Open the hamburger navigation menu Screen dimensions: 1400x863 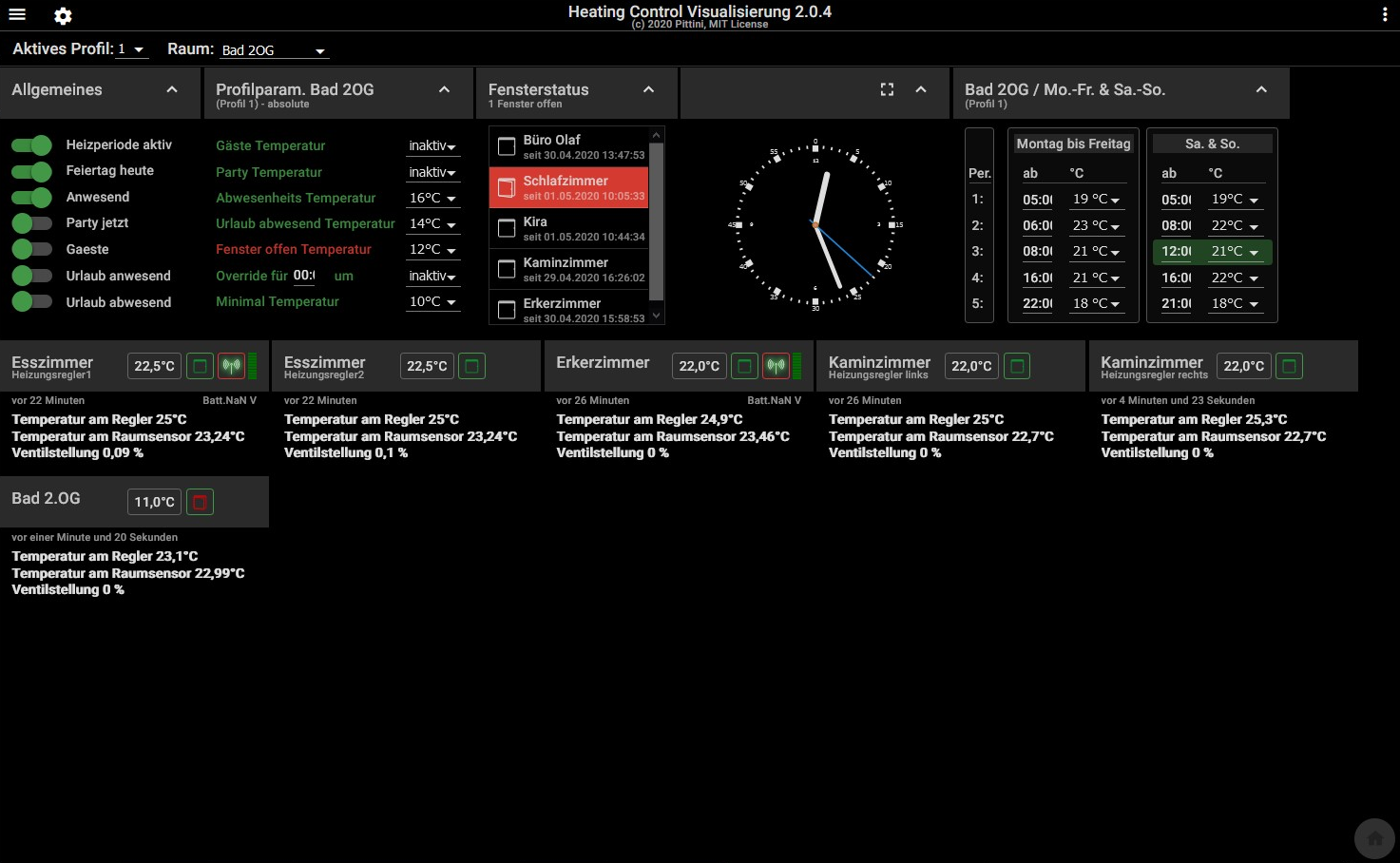pos(17,15)
